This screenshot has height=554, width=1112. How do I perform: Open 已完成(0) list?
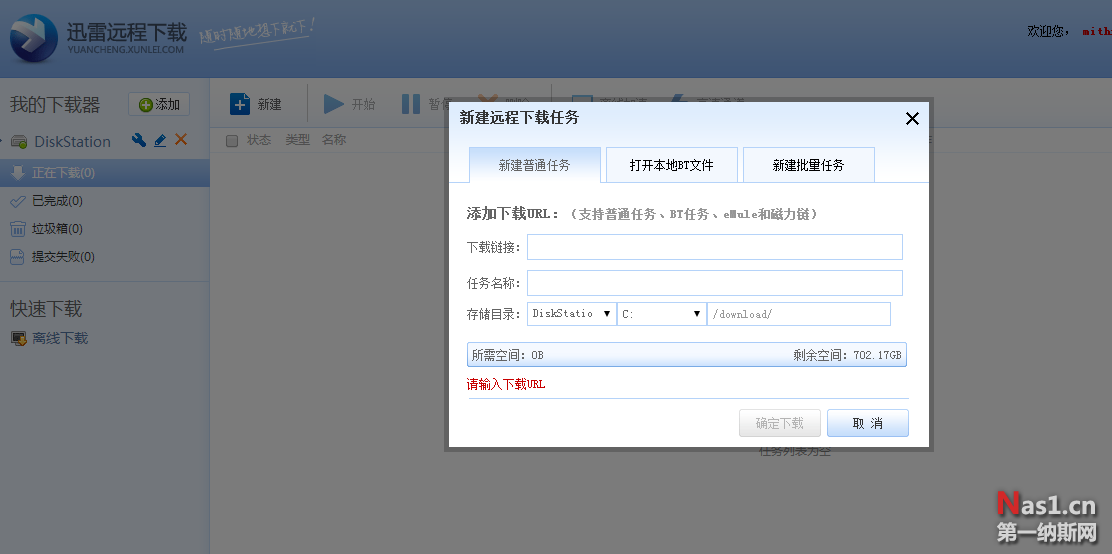(x=57, y=201)
